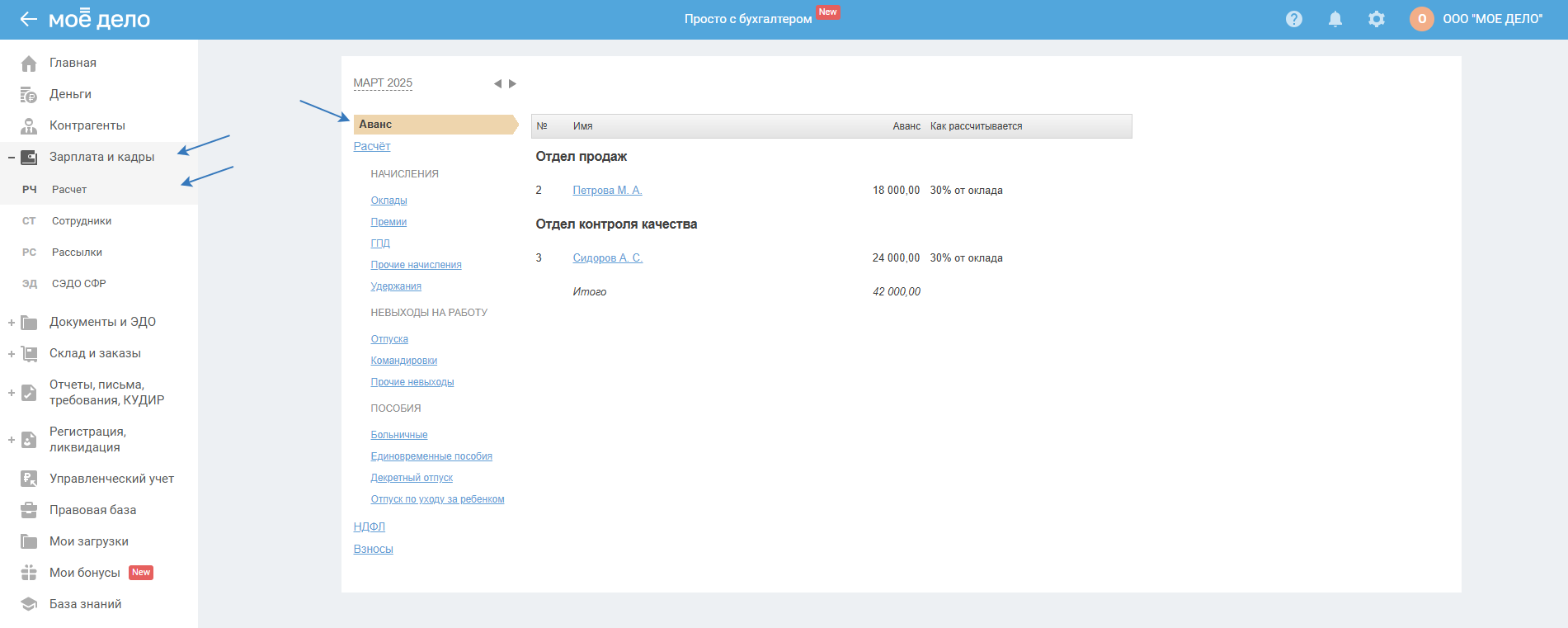Open employee Петрова М. А. link
The height and width of the screenshot is (628, 1568).
[x=607, y=191]
